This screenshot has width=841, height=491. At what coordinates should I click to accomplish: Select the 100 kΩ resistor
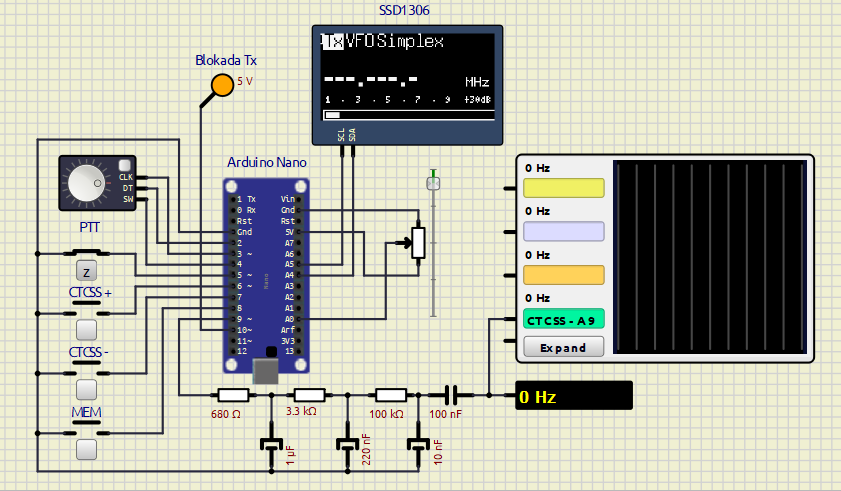(x=390, y=395)
